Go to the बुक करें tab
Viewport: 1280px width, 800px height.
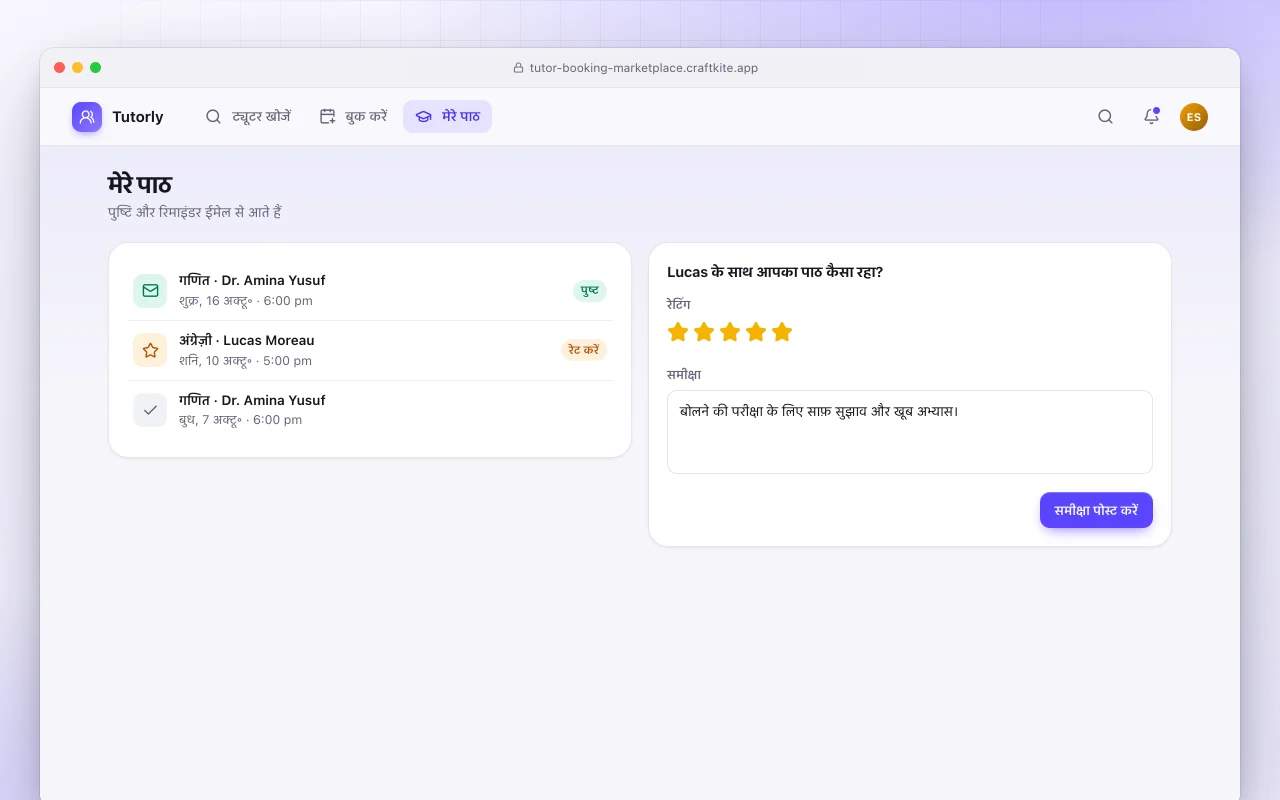353,117
